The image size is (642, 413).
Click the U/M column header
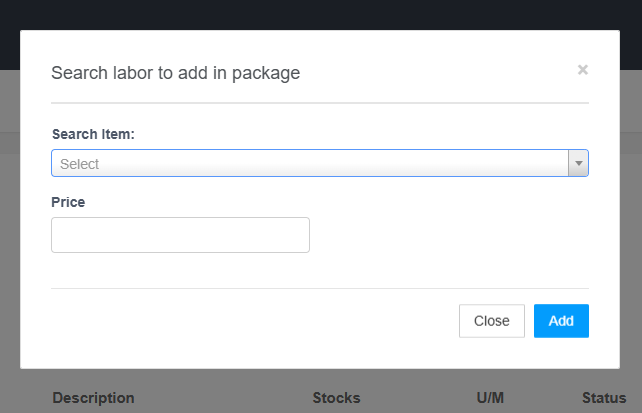(x=490, y=398)
